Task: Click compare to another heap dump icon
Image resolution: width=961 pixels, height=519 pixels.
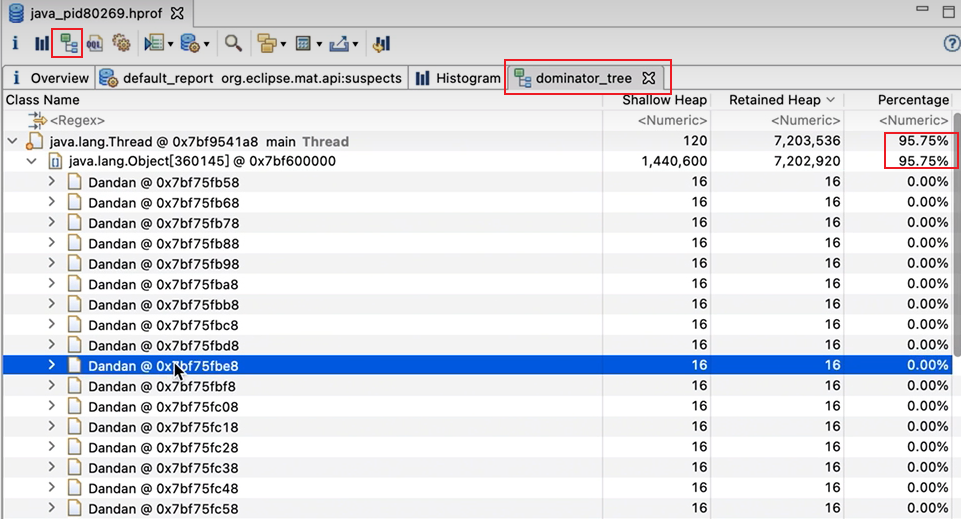Action: click(x=381, y=44)
